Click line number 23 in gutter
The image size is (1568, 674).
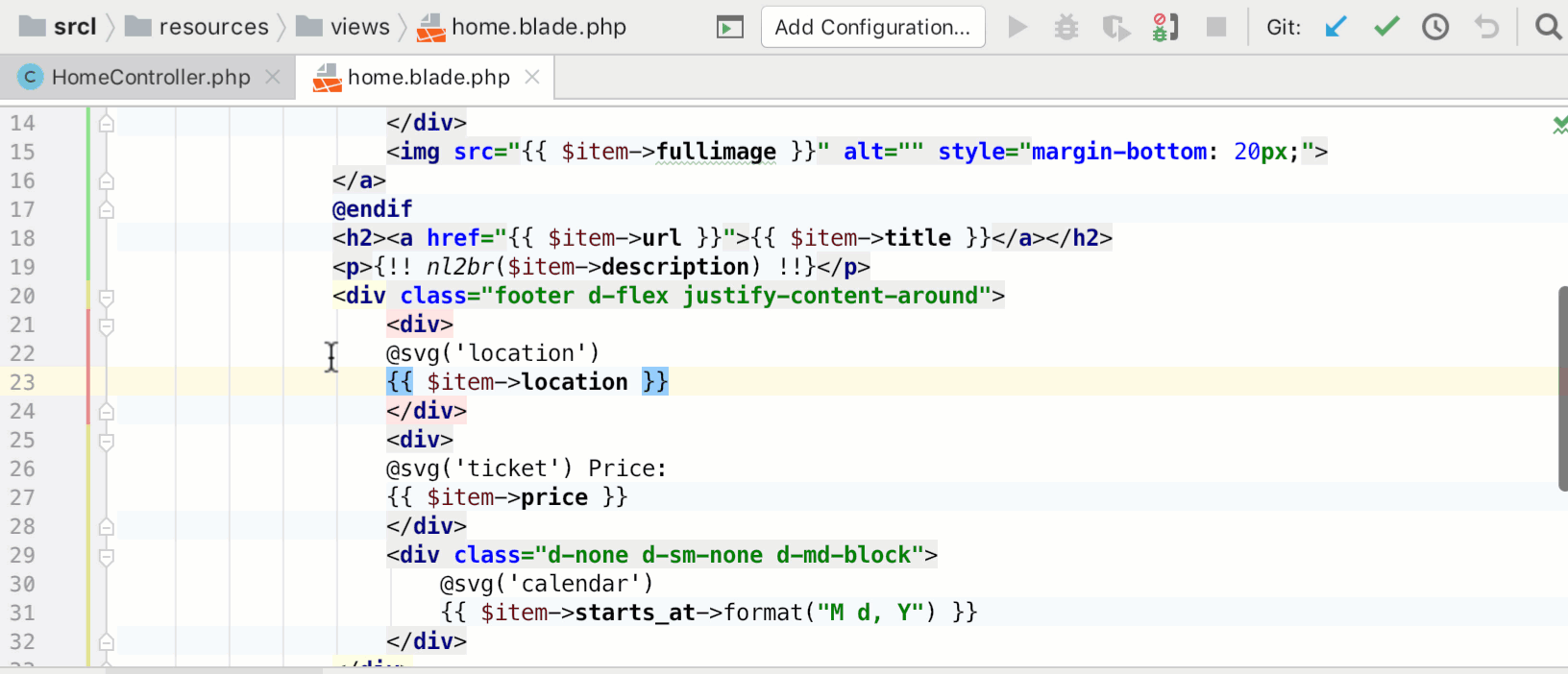point(22,382)
